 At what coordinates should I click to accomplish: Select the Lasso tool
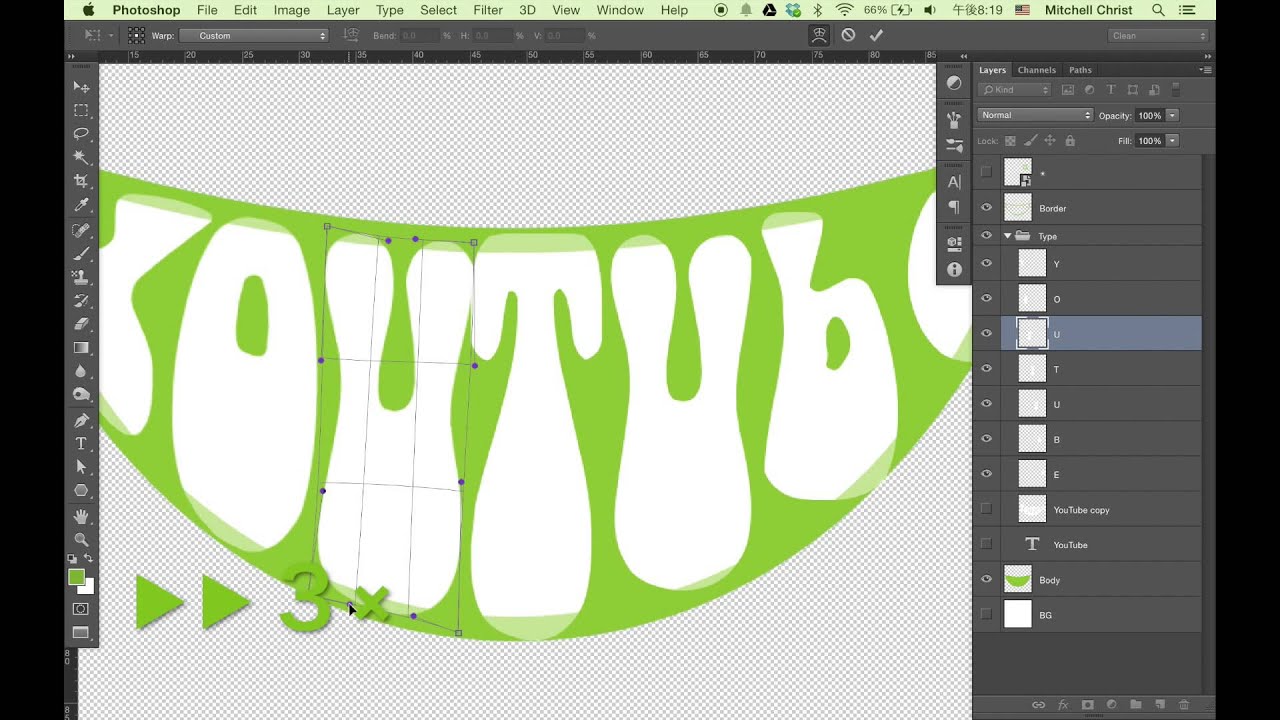pyautogui.click(x=81, y=134)
